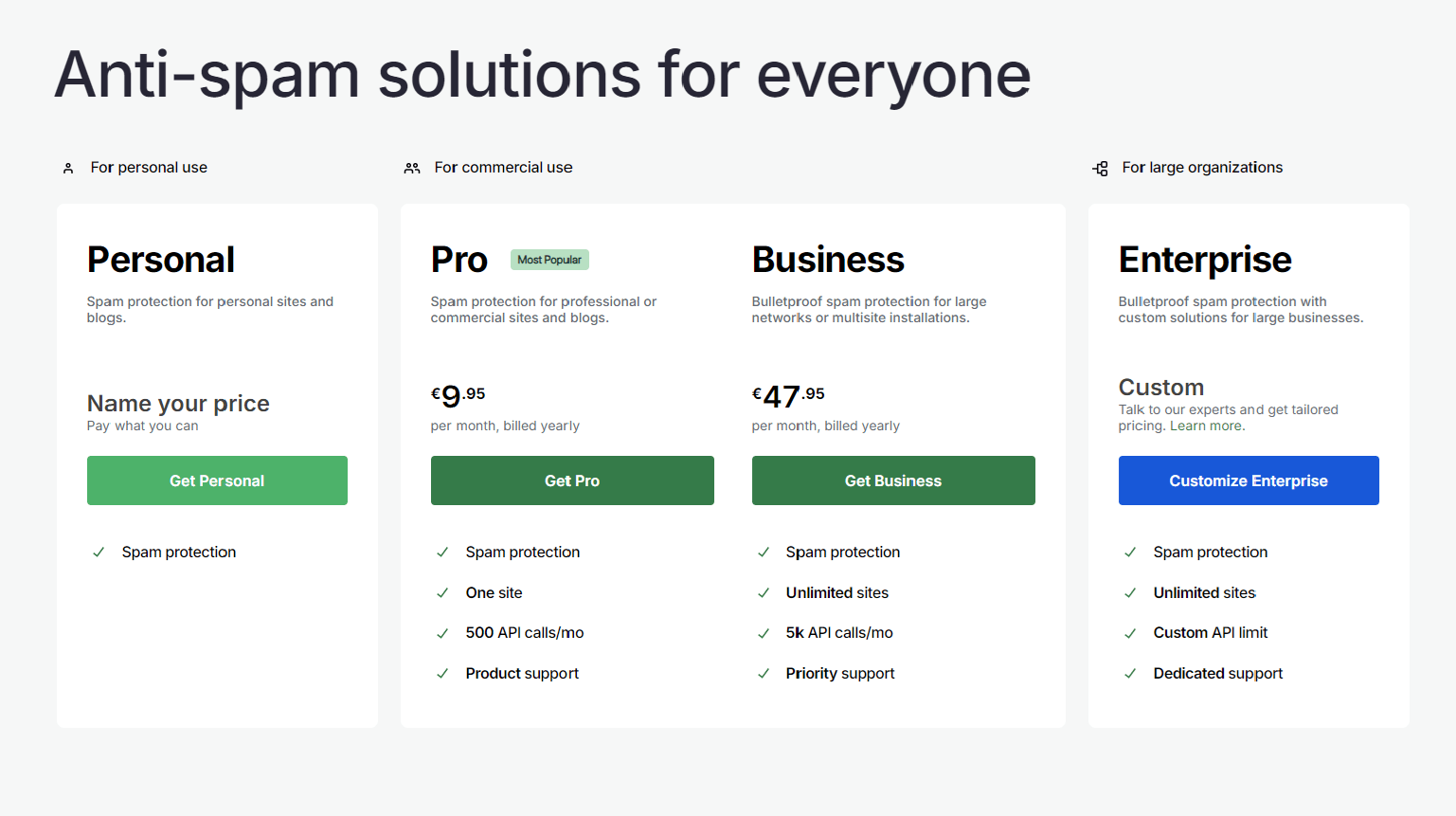
Task: Click the two-people icon beside For commercial use
Action: click(x=412, y=168)
